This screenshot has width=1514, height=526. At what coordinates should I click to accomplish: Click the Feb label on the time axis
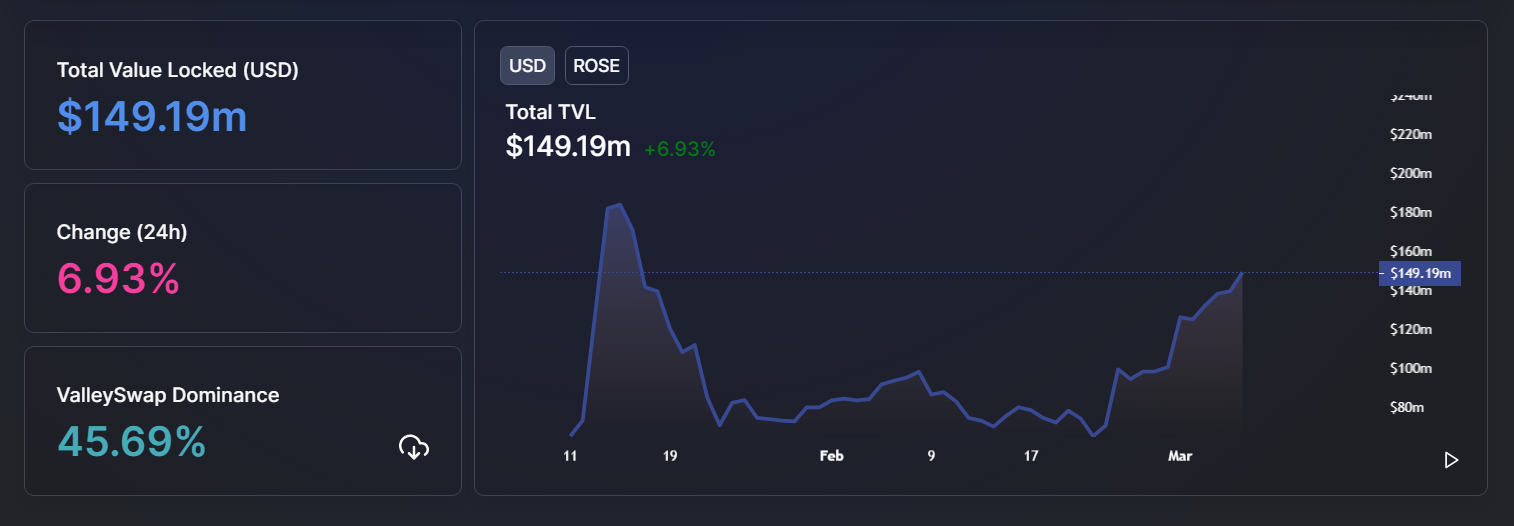[x=831, y=456]
